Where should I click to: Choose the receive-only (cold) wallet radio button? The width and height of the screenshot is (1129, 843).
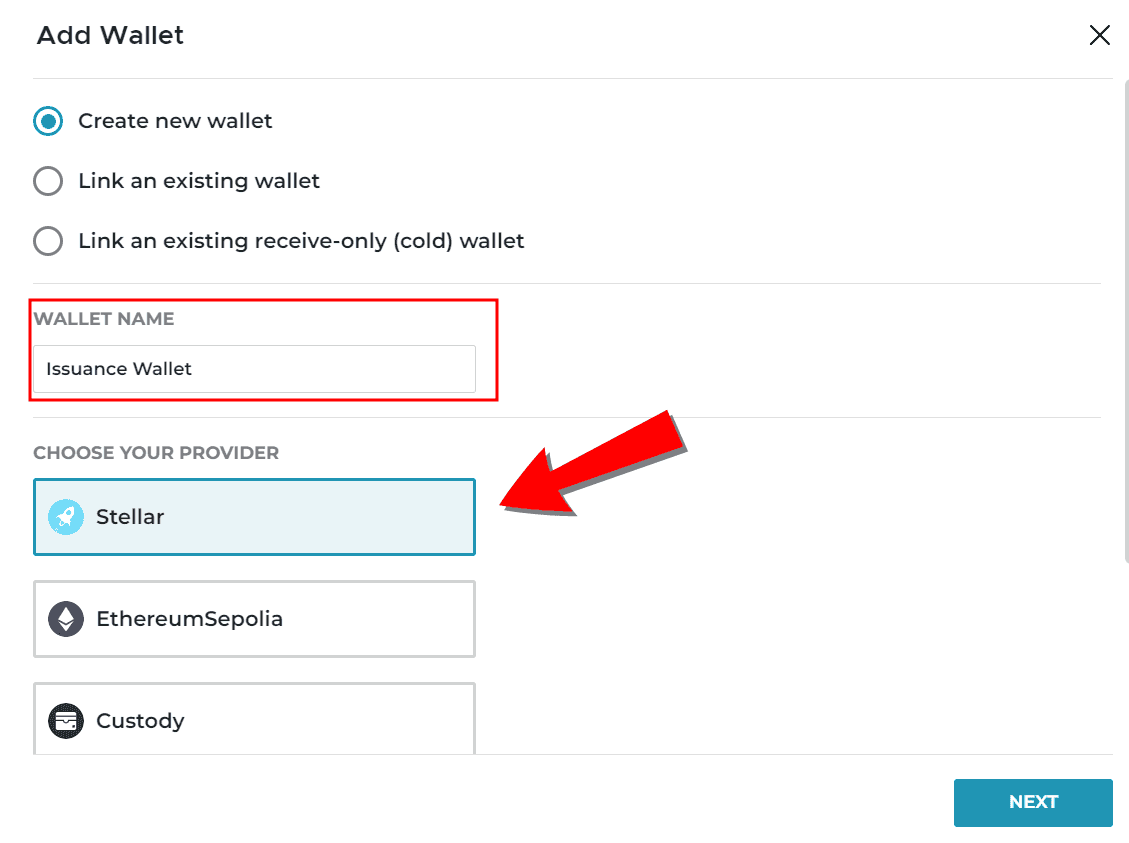(48, 240)
